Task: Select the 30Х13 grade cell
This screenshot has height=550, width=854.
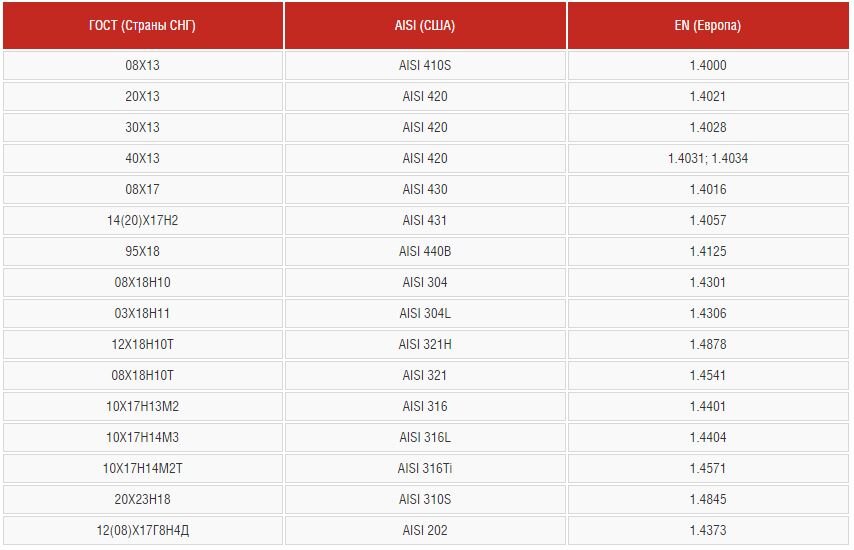Action: 143,127
